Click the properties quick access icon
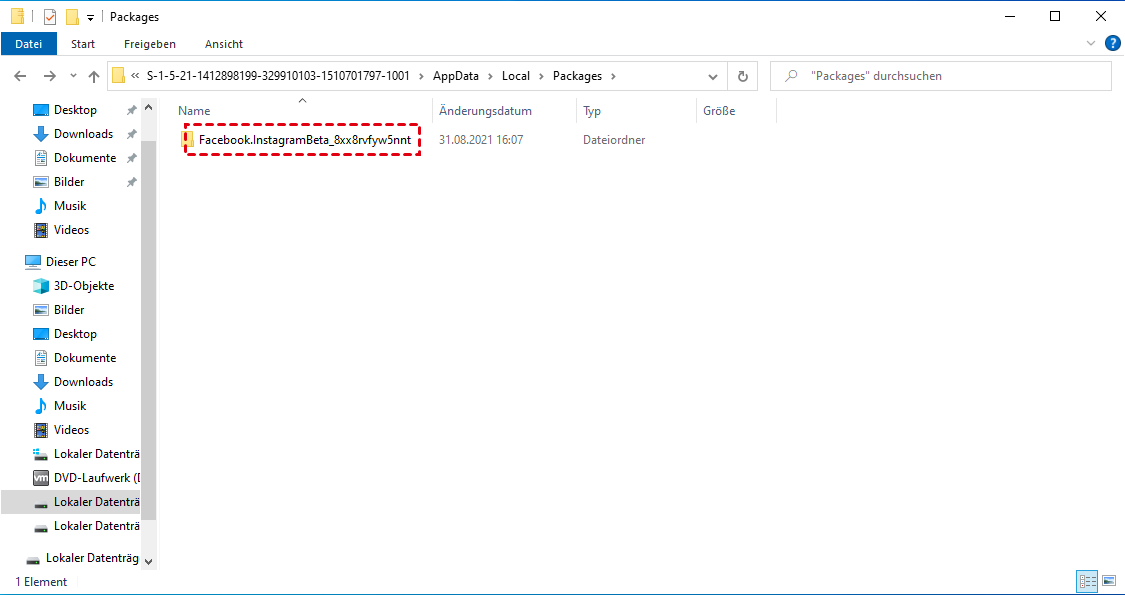1125x595 pixels. pyautogui.click(x=50, y=17)
